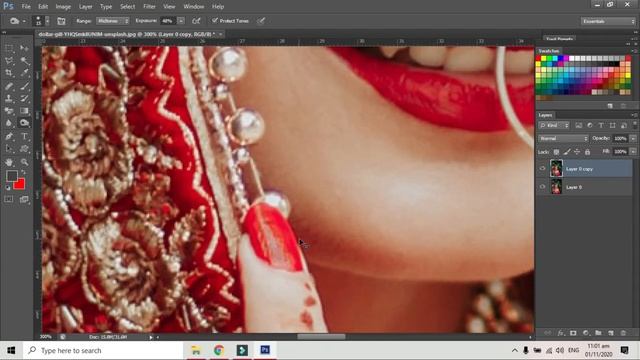This screenshot has width=640, height=360.
Task: Select the Rectangular Marquee tool
Action: (x=9, y=49)
